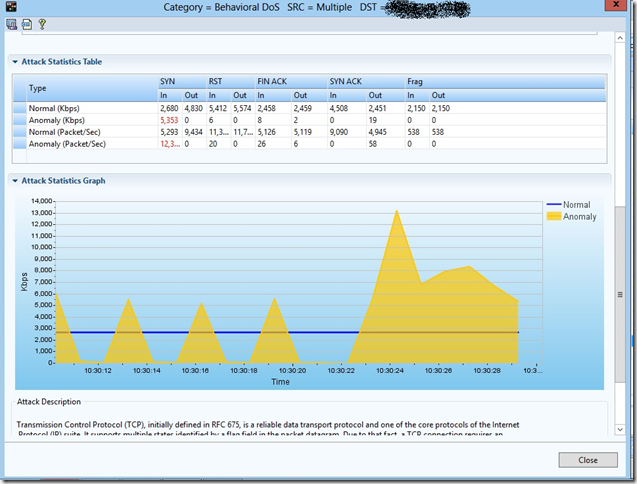The width and height of the screenshot is (637, 484).
Task: Click the Normal legend blue line
Action: tap(554, 204)
